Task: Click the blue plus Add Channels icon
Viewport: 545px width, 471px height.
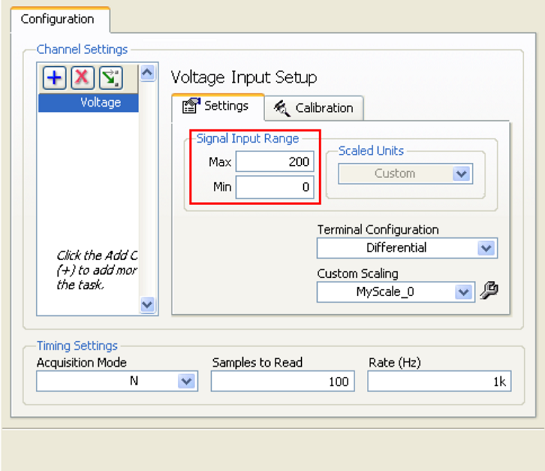Action: pyautogui.click(x=55, y=78)
